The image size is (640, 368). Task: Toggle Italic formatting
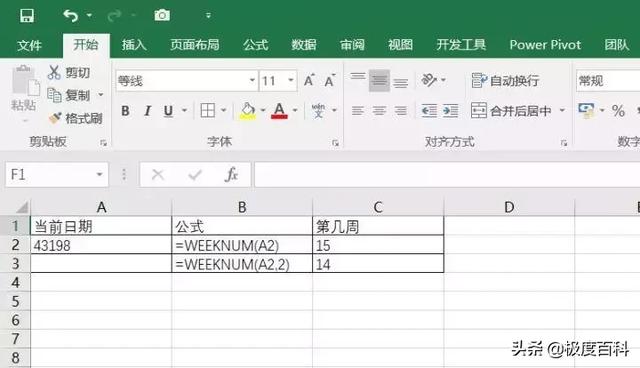click(x=147, y=111)
